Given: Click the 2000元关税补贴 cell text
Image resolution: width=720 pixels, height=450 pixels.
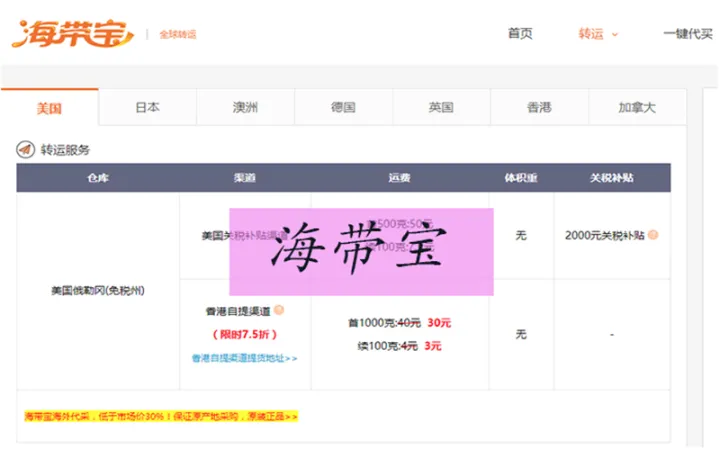Looking at the screenshot, I should pos(605,235).
